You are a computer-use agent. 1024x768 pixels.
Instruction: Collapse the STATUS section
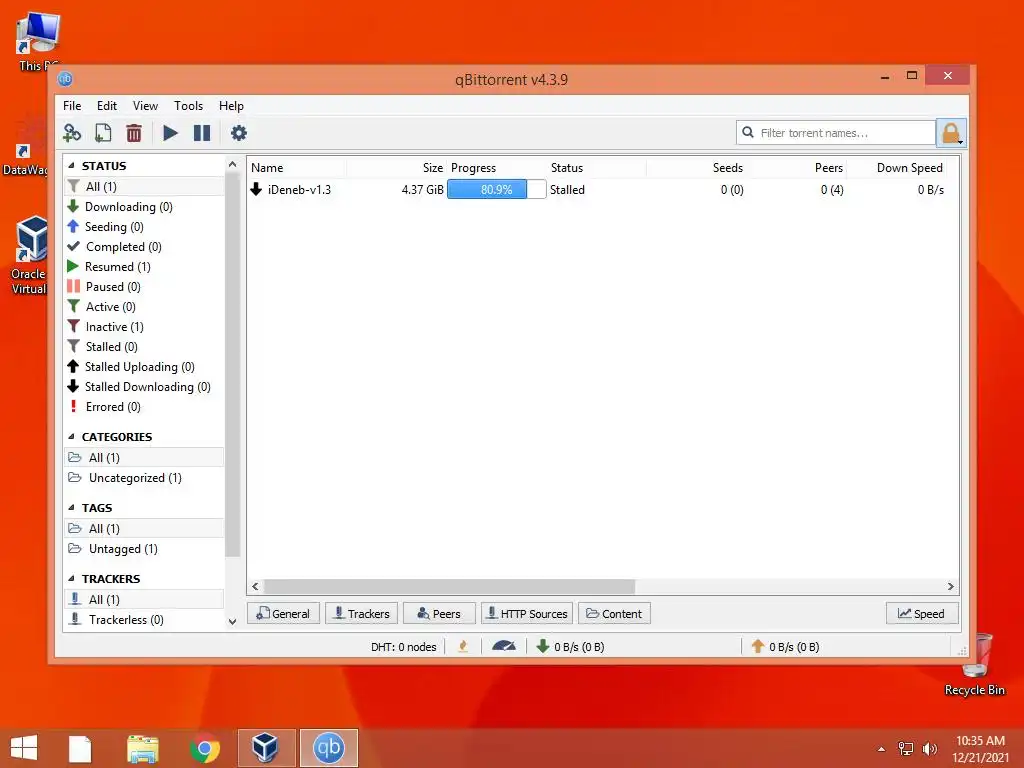(71, 166)
